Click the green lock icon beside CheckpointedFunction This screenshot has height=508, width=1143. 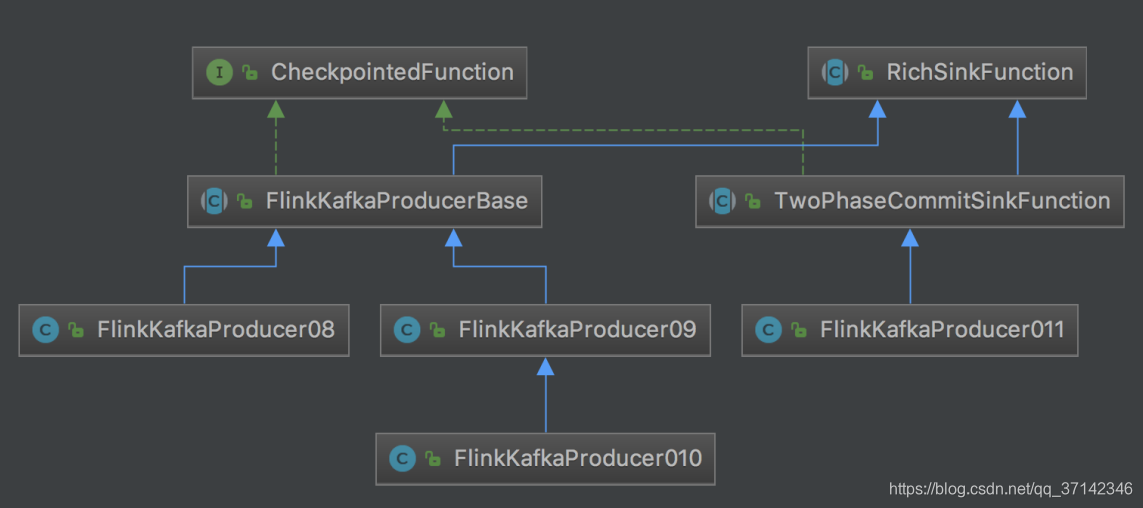pyautogui.click(x=250, y=72)
